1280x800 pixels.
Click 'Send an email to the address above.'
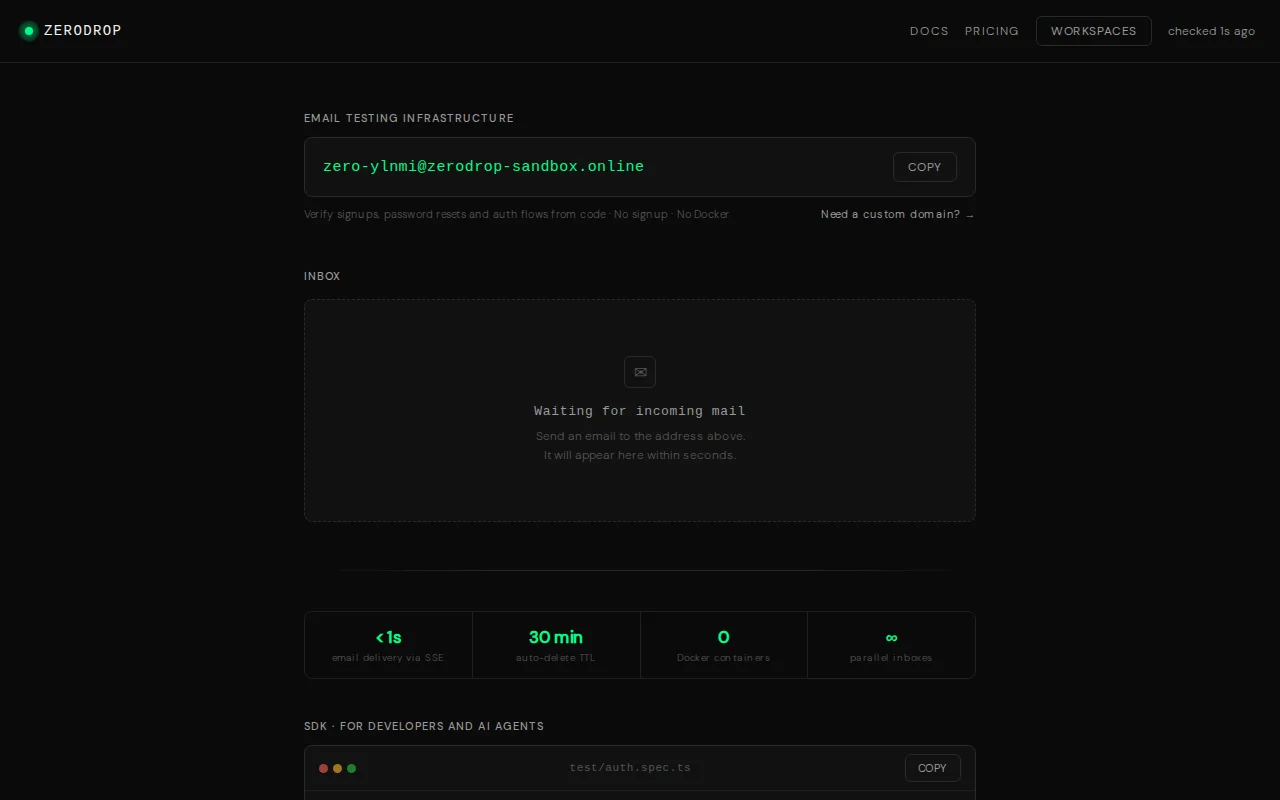(x=640, y=436)
